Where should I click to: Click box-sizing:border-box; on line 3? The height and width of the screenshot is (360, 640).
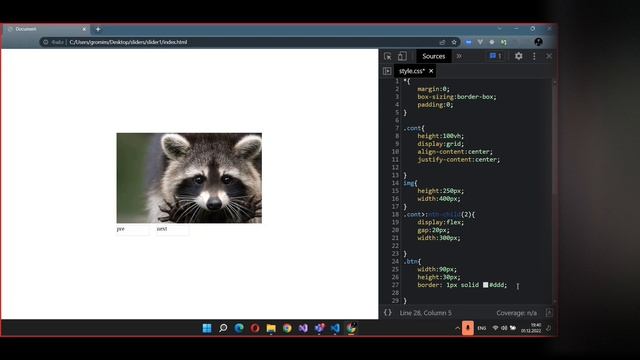[x=457, y=97]
